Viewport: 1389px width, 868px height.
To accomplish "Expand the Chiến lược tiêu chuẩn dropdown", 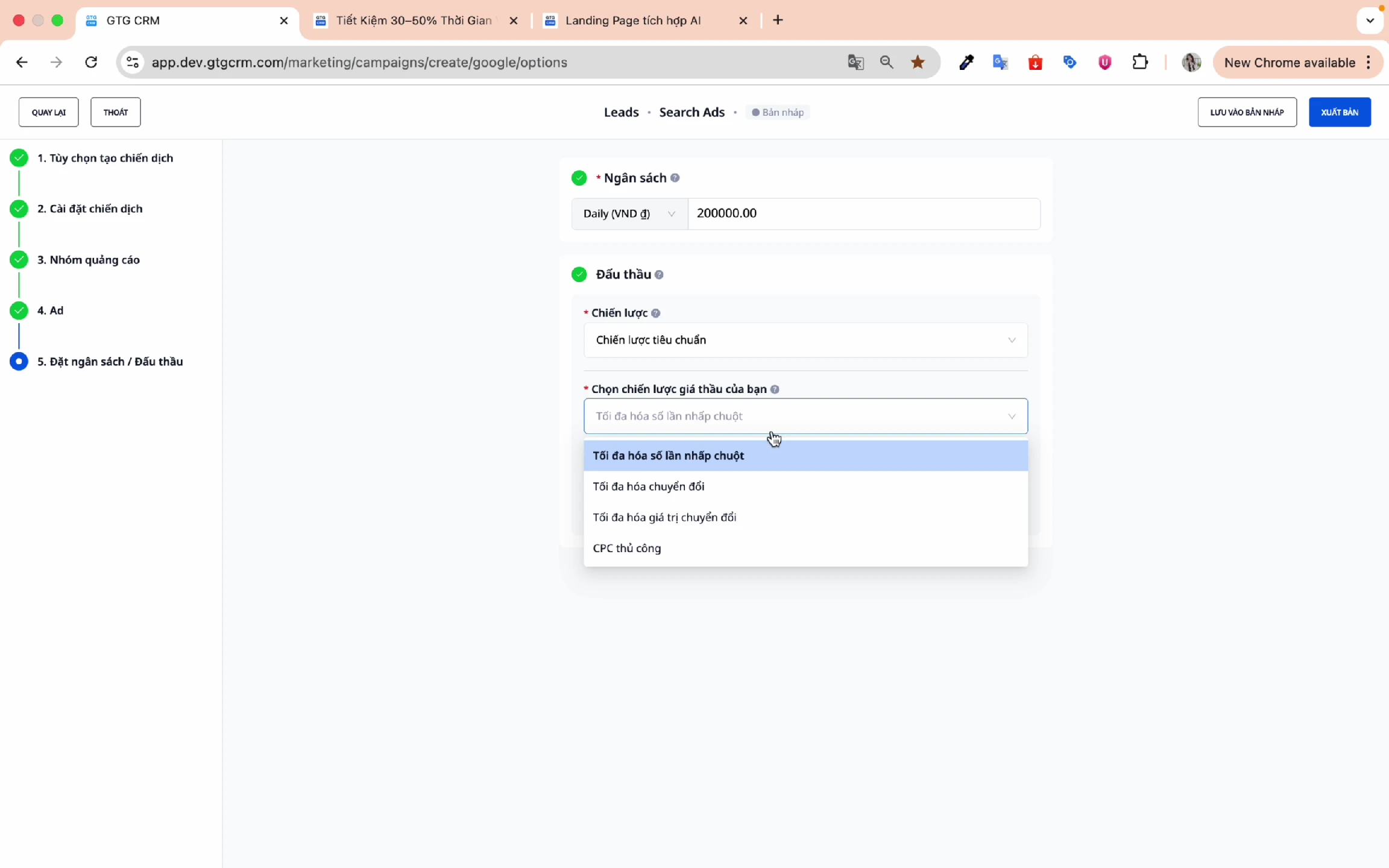I will tap(805, 340).
